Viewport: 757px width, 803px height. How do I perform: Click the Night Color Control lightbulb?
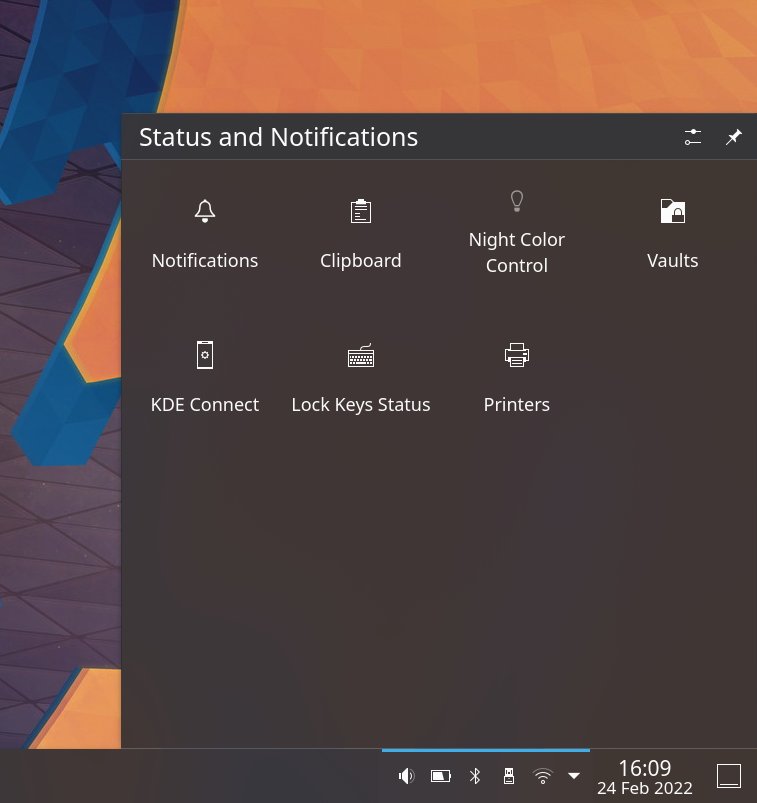517,201
